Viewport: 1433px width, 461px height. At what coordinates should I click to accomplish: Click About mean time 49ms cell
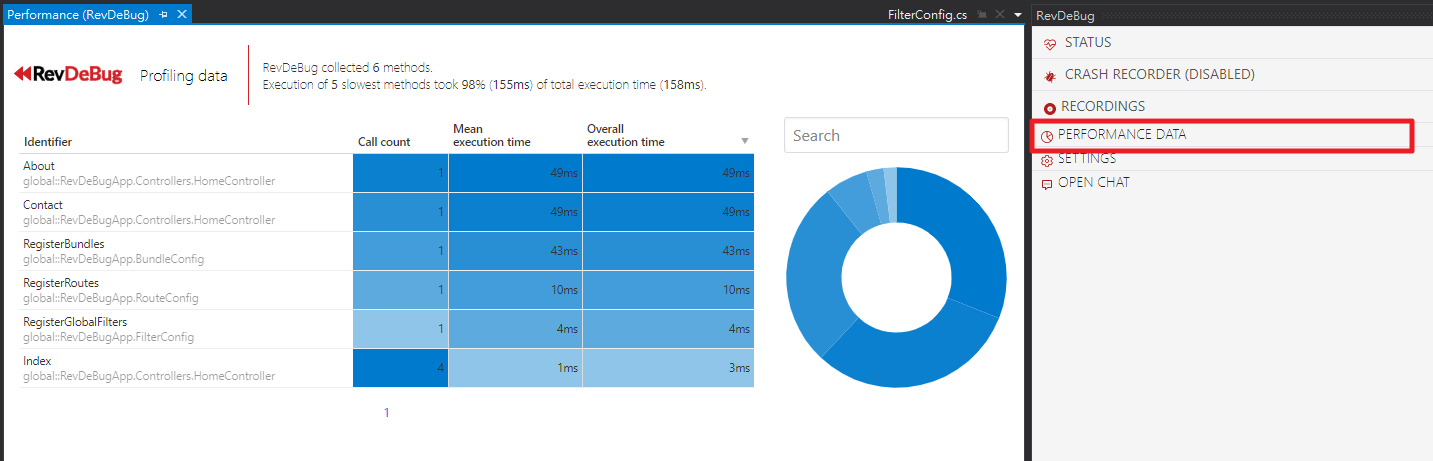516,173
